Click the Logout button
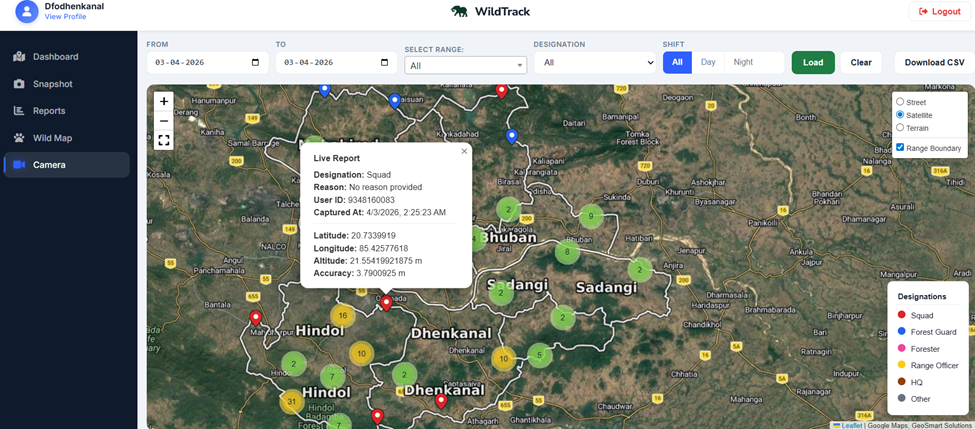Image resolution: width=975 pixels, height=429 pixels. [x=939, y=11]
